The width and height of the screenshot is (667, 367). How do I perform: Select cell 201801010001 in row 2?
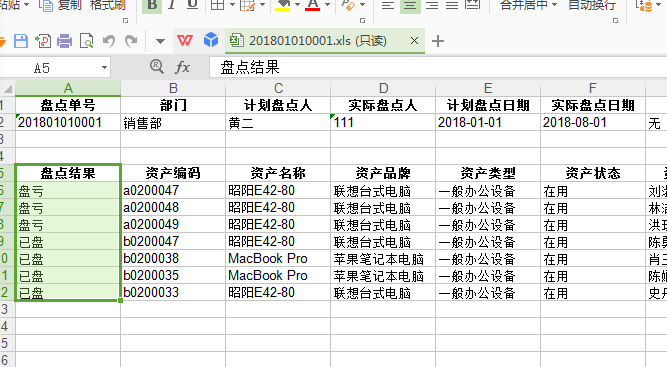pos(68,122)
